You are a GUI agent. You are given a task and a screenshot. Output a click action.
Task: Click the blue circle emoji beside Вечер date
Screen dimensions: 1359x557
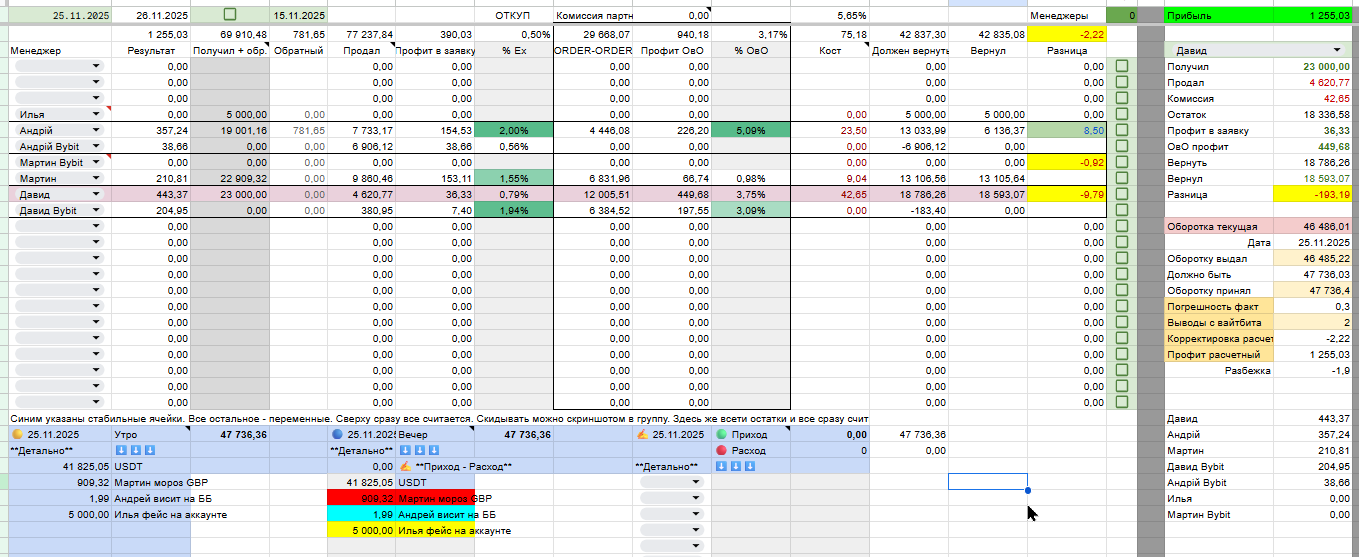click(337, 435)
